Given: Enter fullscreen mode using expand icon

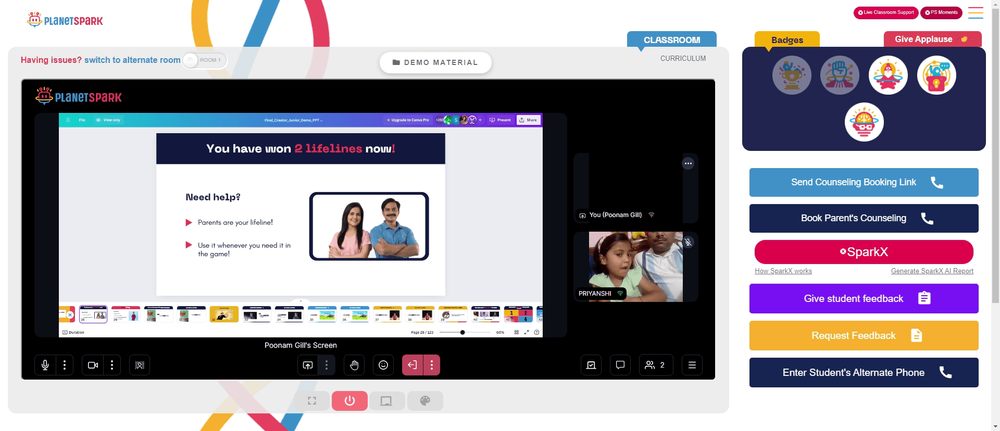Looking at the screenshot, I should 312,401.
